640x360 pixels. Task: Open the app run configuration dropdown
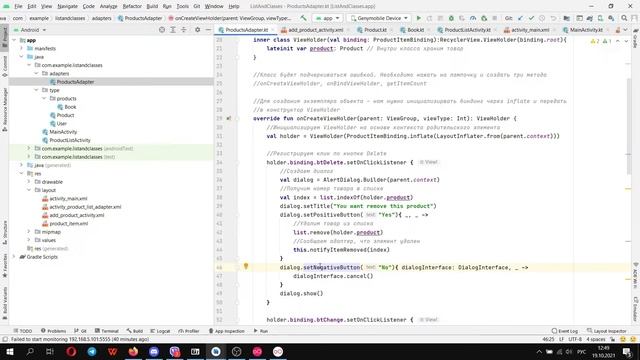(327, 18)
